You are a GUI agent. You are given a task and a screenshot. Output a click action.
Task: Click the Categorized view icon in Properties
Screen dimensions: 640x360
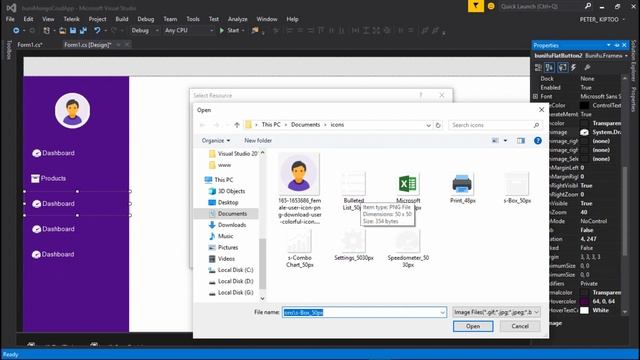pos(538,67)
